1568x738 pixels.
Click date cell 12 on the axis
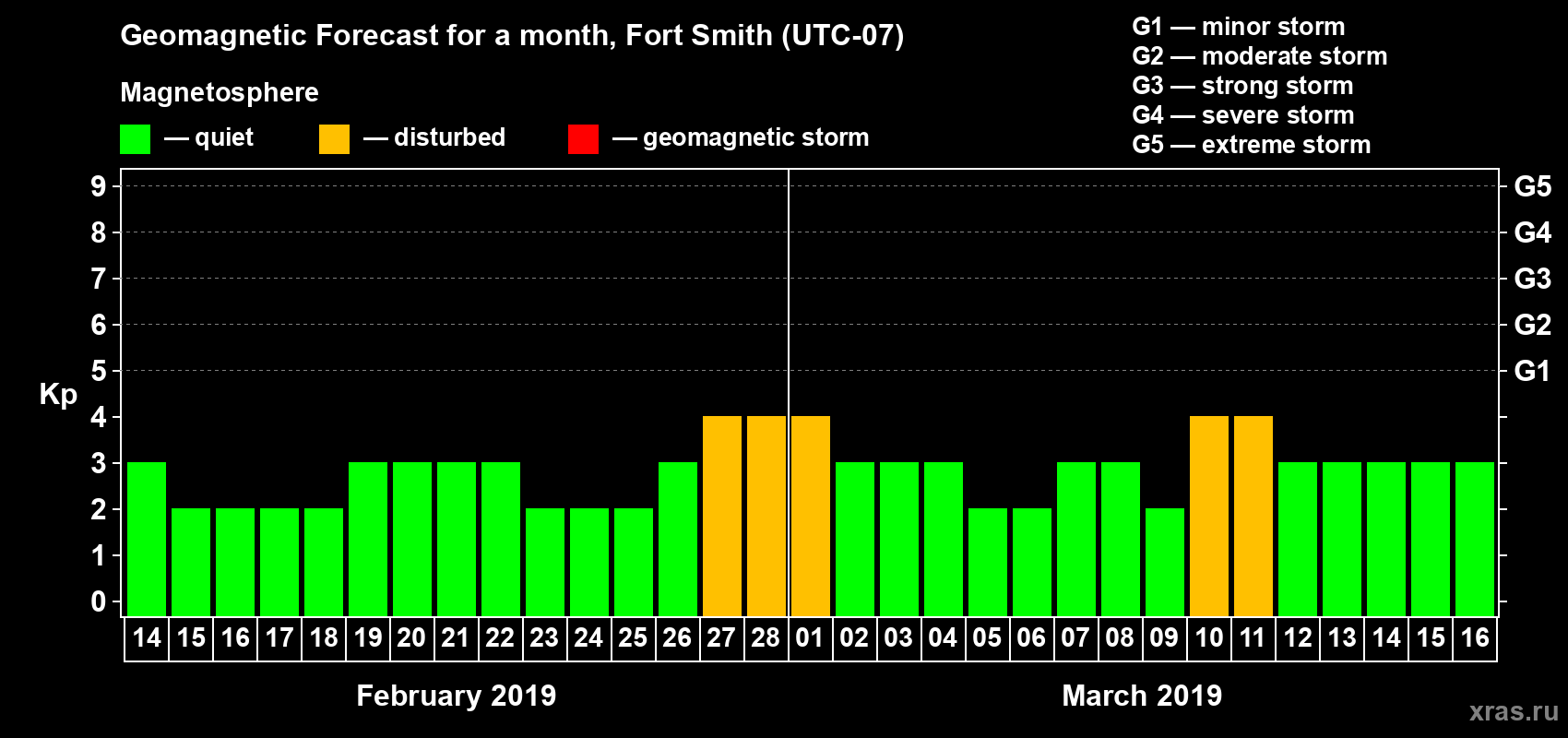(x=1298, y=638)
